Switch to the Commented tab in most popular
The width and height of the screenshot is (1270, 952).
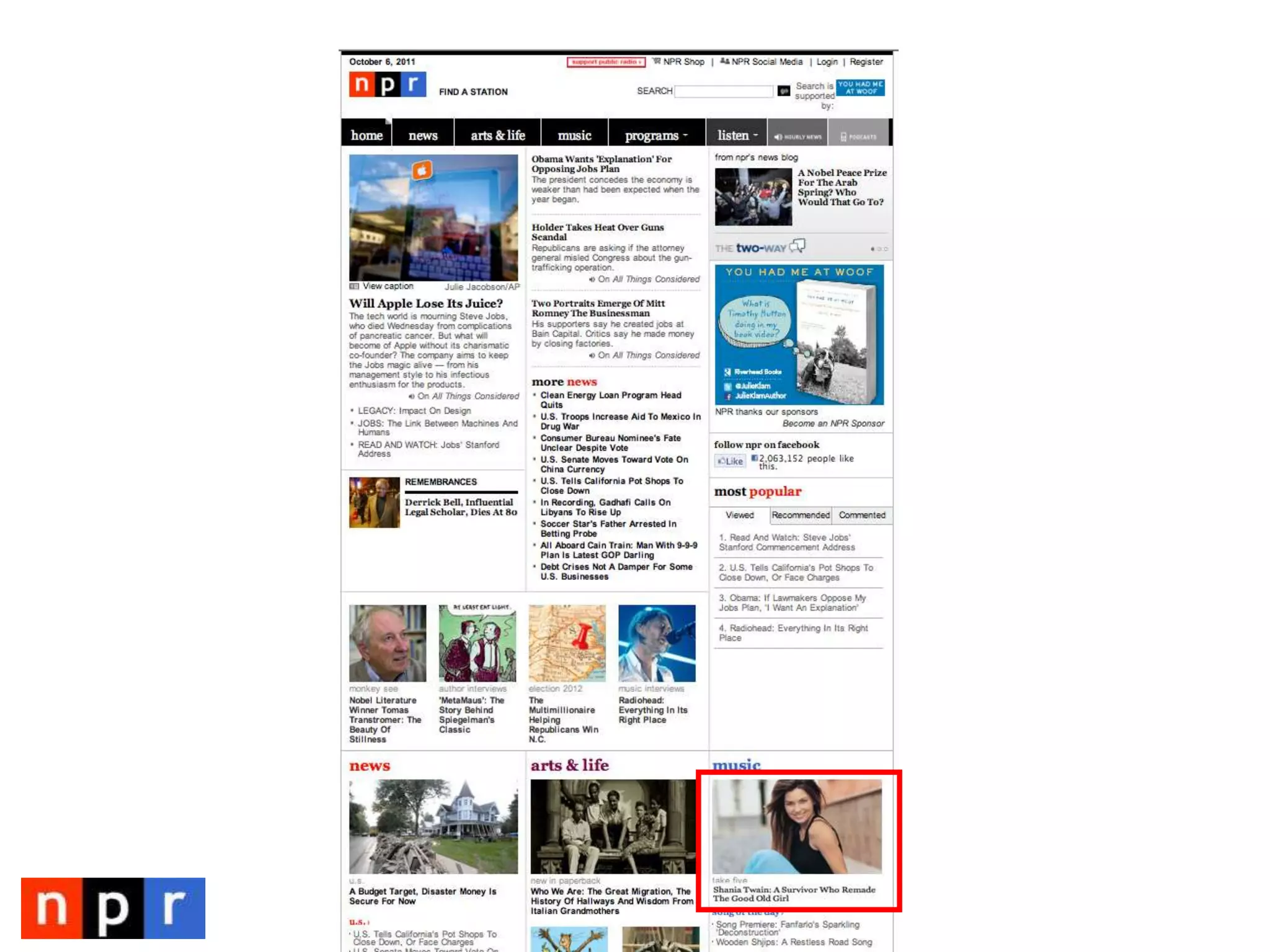click(x=861, y=515)
